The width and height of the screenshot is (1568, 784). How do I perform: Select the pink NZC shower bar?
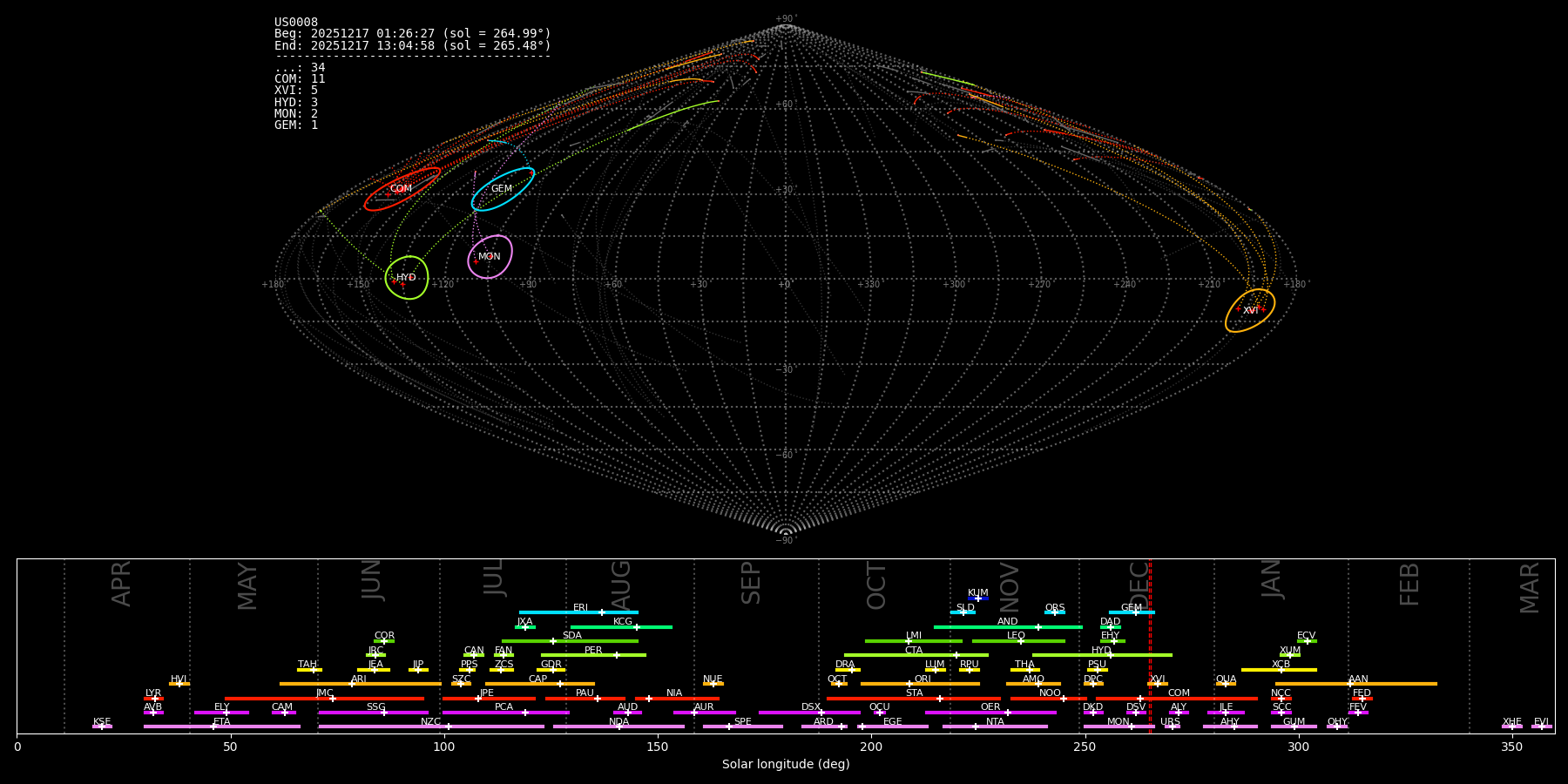click(x=431, y=727)
